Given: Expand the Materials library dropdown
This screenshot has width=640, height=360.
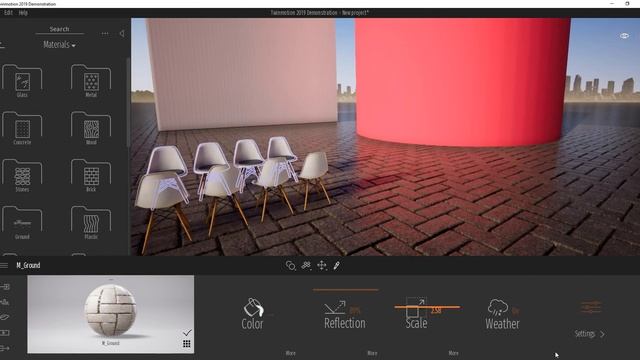Looking at the screenshot, I should point(60,45).
